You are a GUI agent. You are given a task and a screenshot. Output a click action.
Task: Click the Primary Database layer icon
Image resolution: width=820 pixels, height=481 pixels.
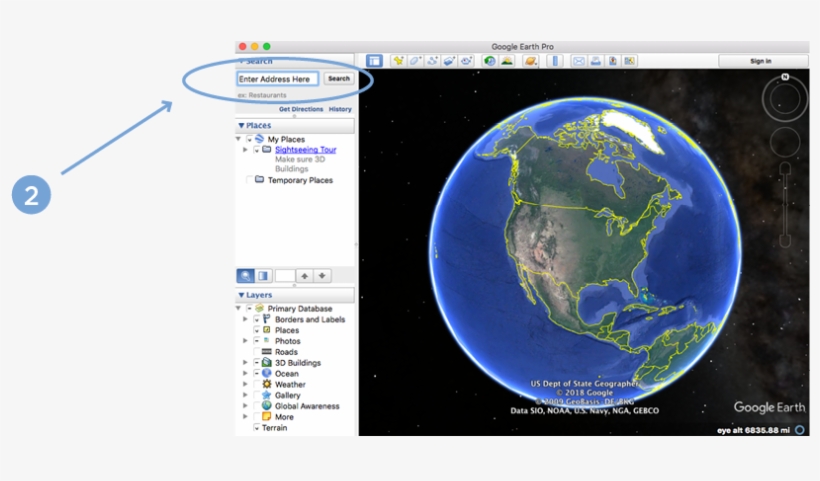point(259,308)
